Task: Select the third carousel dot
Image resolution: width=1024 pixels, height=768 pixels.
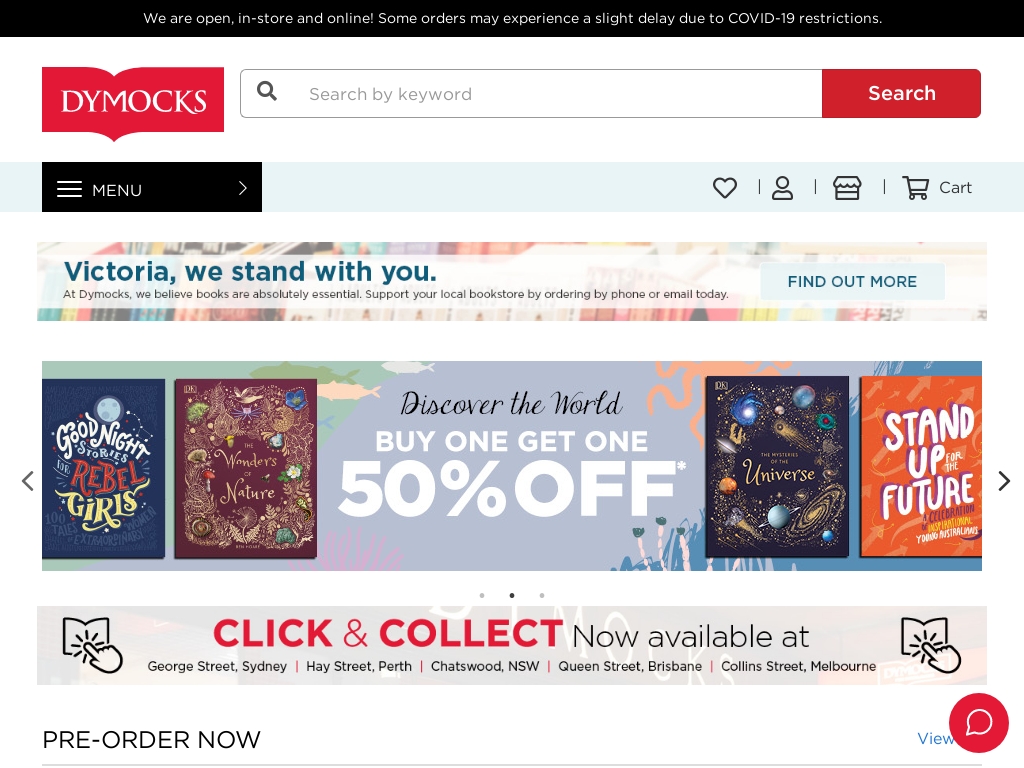Action: 542,595
